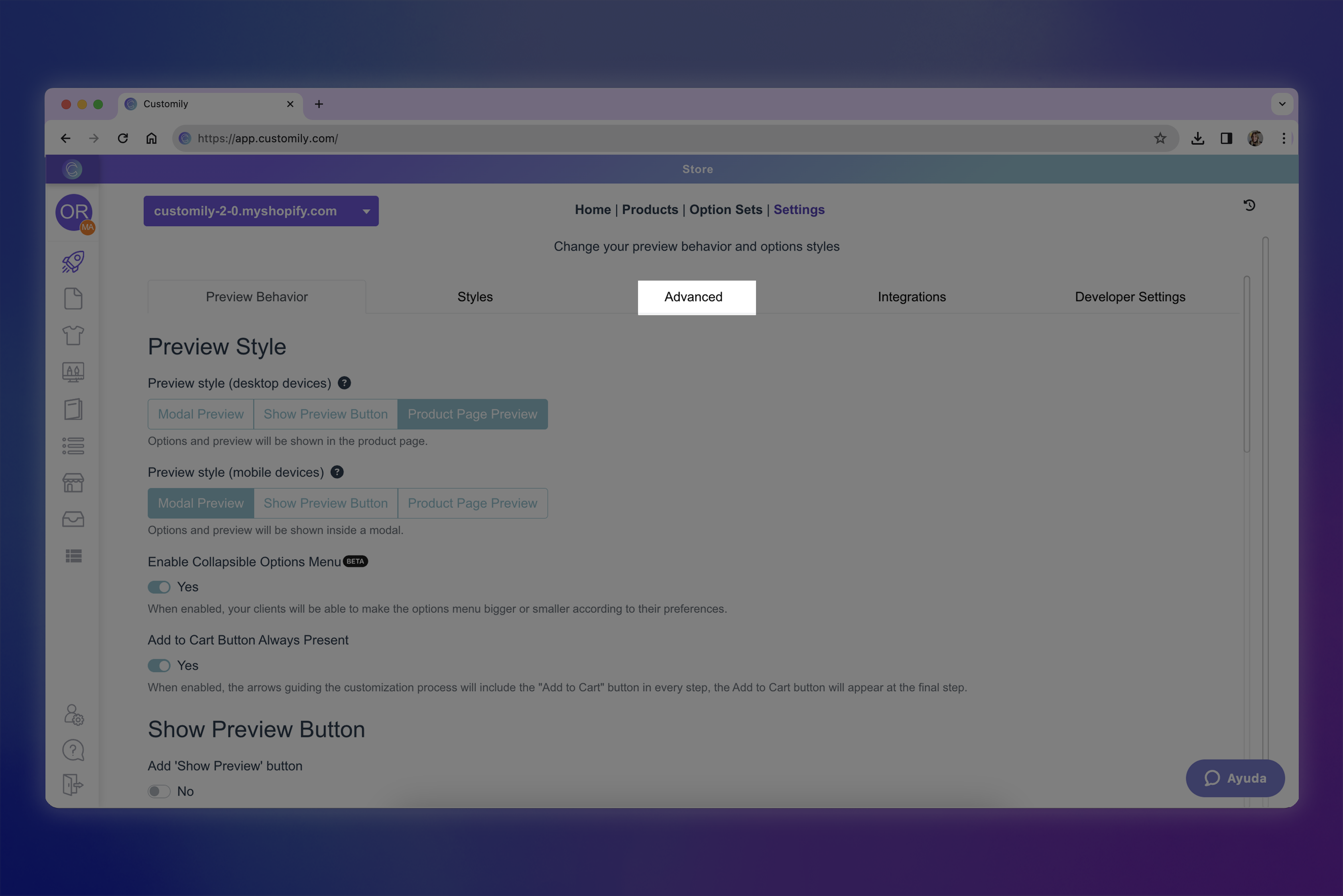Click the storefront icon in the sidebar
The image size is (1343, 896).
click(73, 482)
